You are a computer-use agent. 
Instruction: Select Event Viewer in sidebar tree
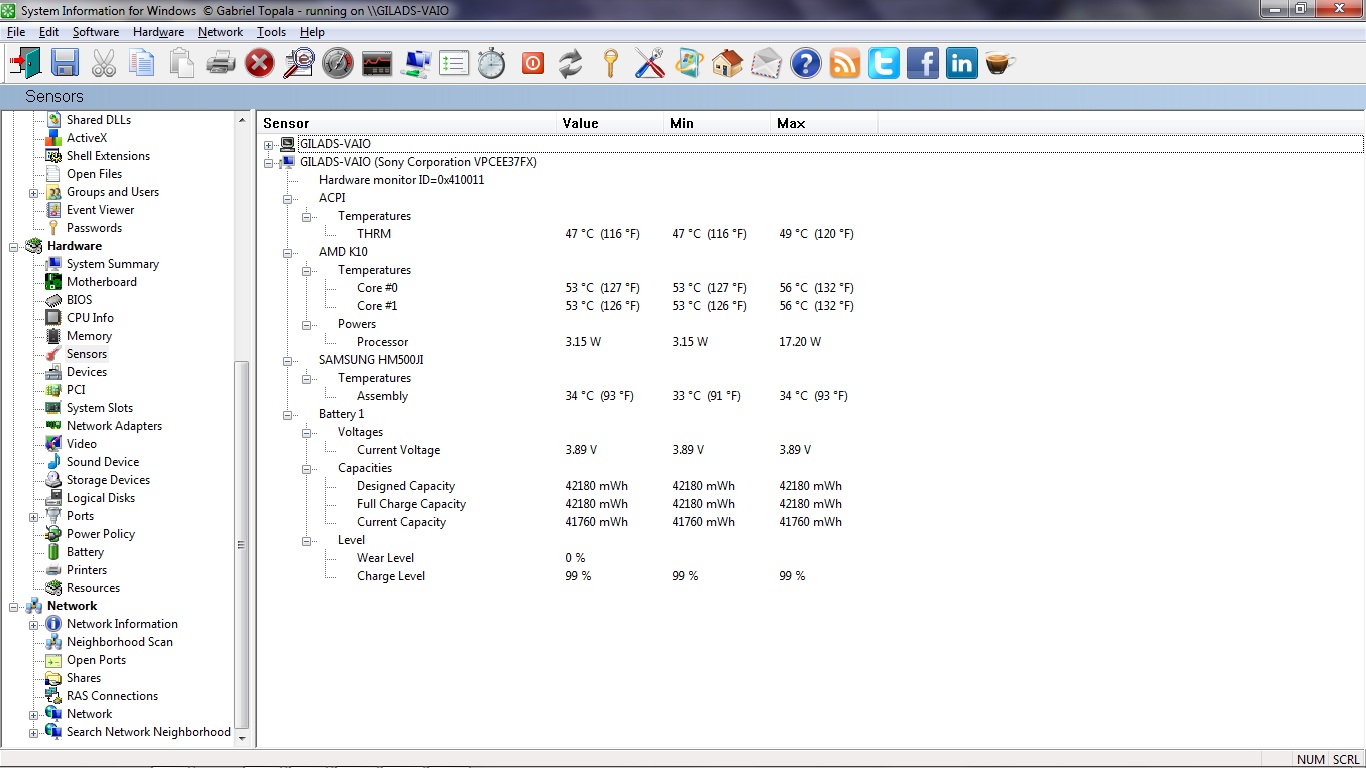(100, 210)
